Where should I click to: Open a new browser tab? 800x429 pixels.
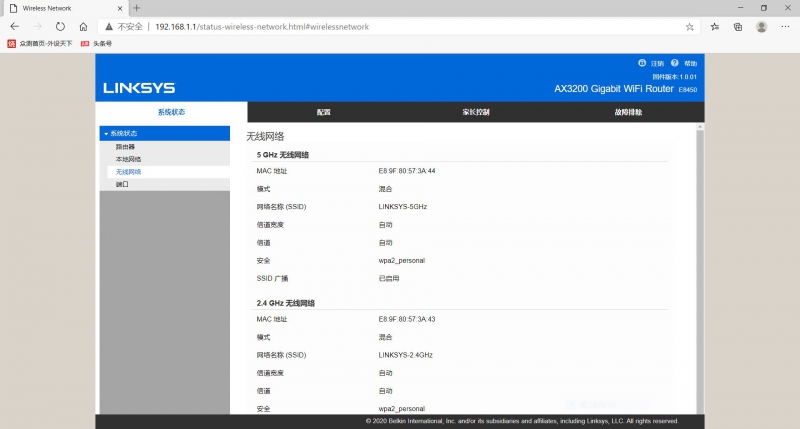pos(136,8)
